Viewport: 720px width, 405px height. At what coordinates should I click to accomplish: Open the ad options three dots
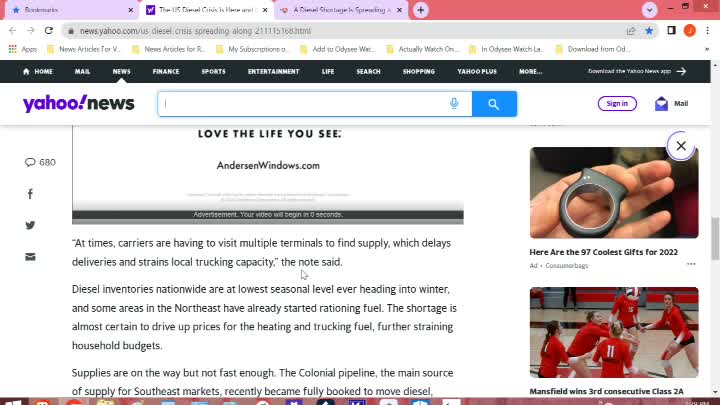[x=691, y=264]
